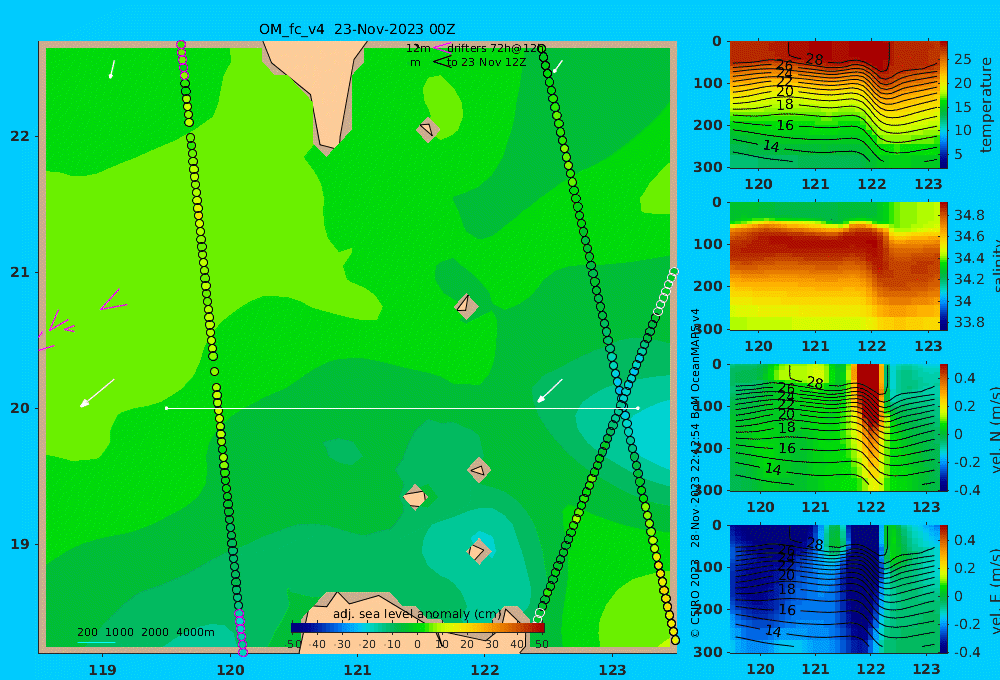
Task: Click the vel. E color bar
Action: coord(943,589)
